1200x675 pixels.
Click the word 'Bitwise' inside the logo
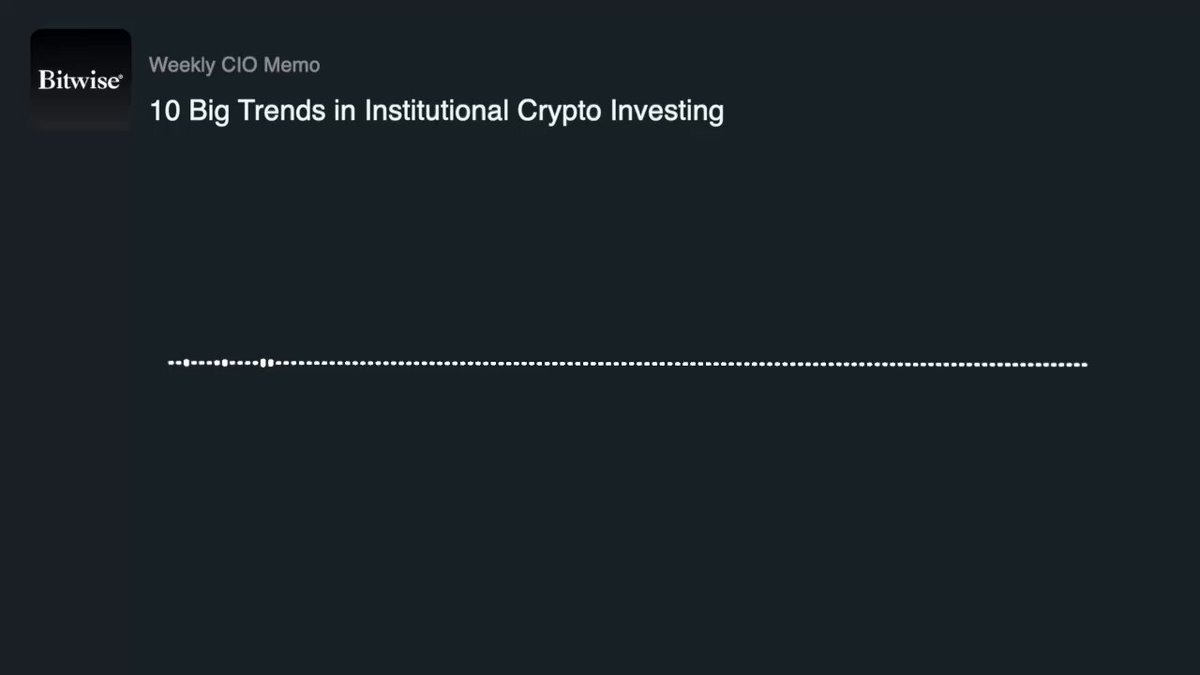pyautogui.click(x=78, y=80)
